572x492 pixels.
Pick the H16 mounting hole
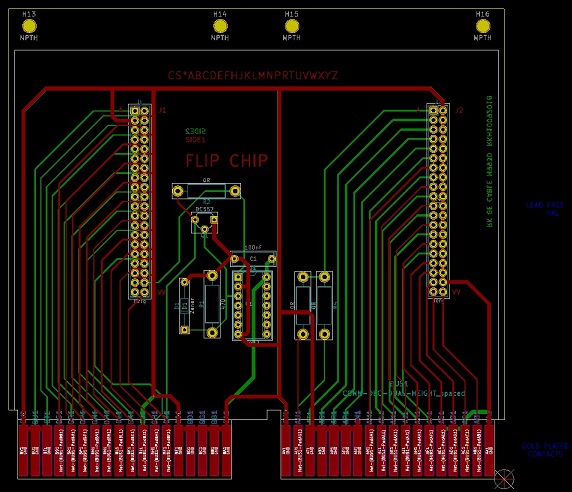coord(483,26)
